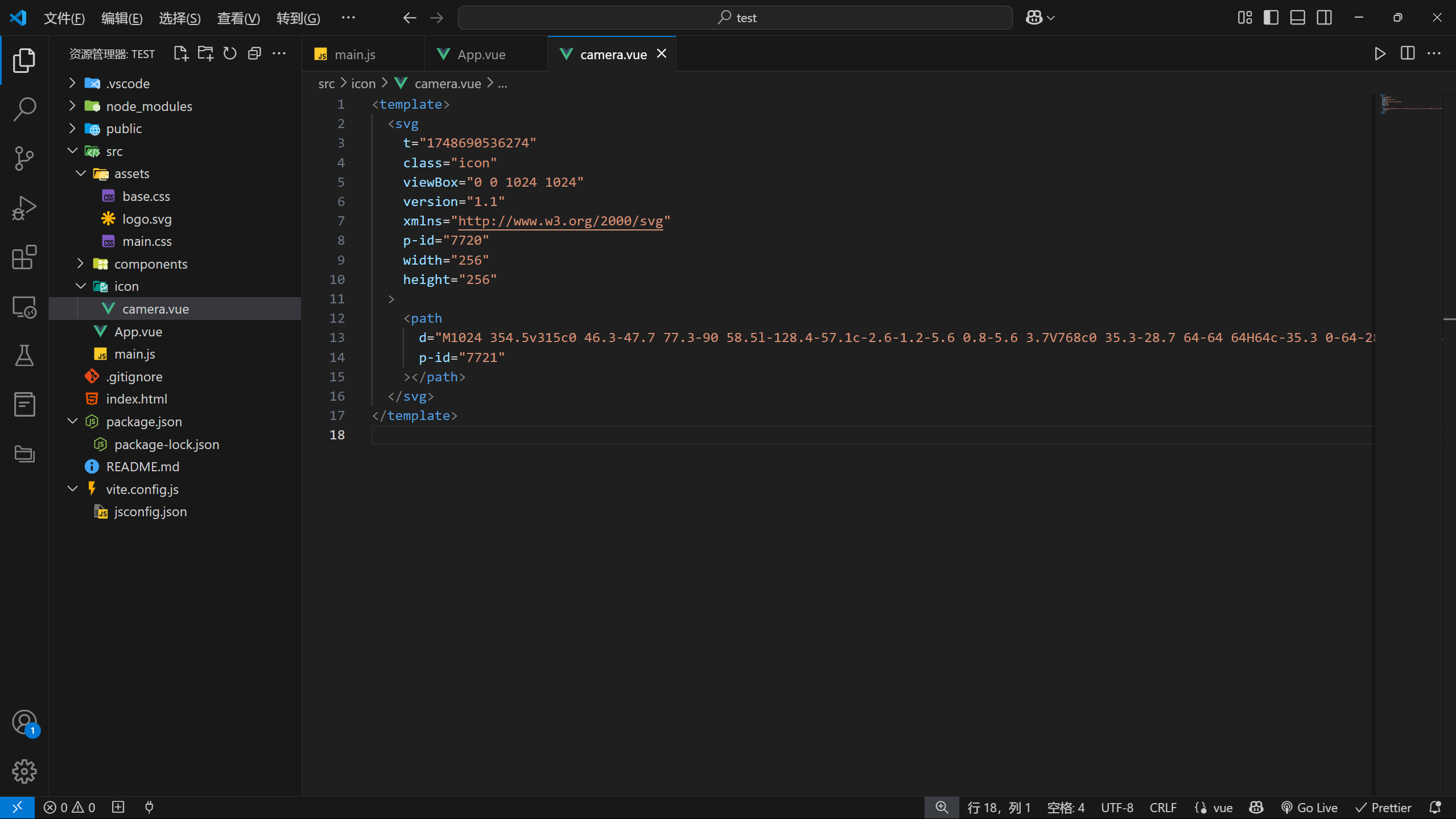The width and height of the screenshot is (1456, 819).
Task: Toggle the secondary sidebar visibility
Action: (x=1324, y=17)
